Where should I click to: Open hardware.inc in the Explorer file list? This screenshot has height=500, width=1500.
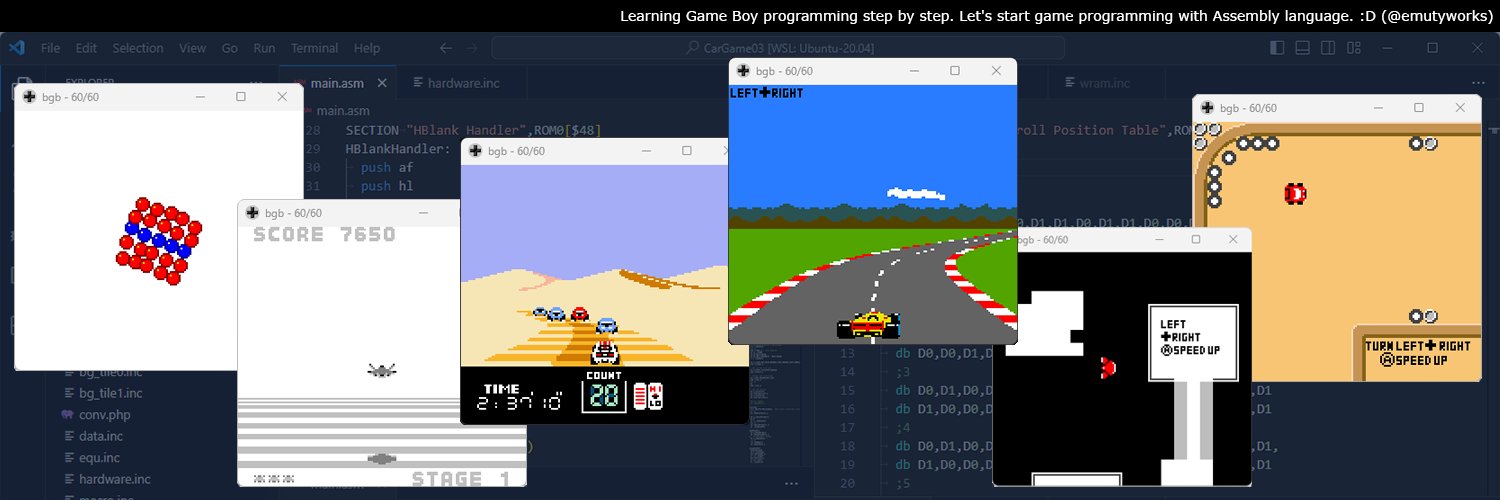(x=115, y=480)
